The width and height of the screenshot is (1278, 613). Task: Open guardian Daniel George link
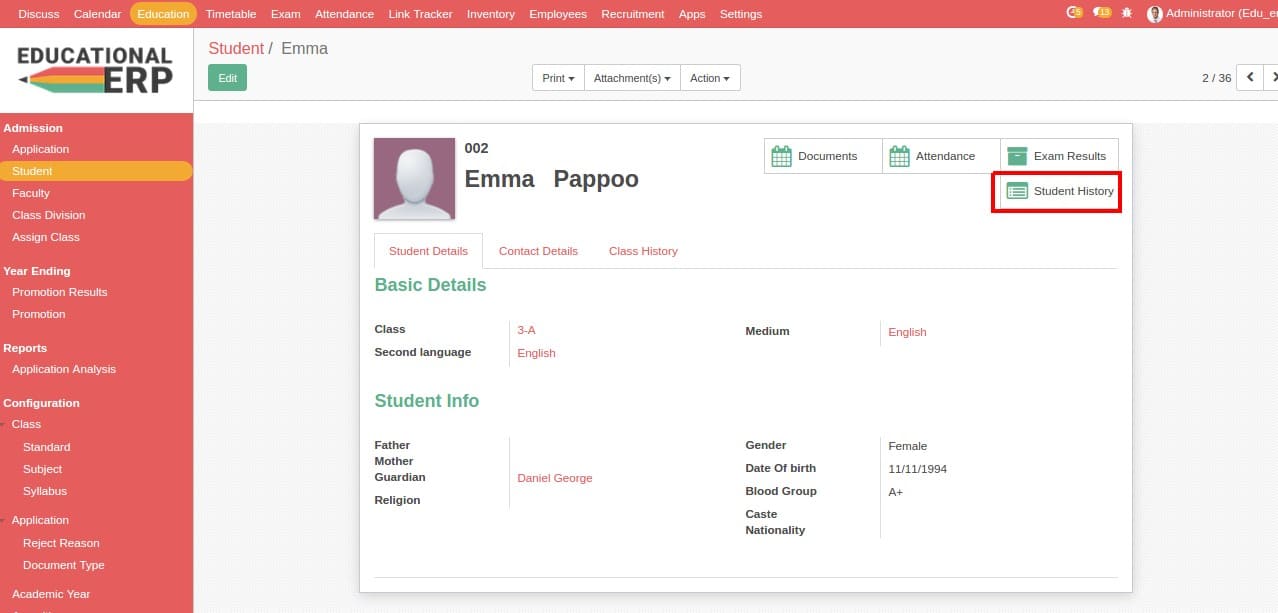pos(555,478)
